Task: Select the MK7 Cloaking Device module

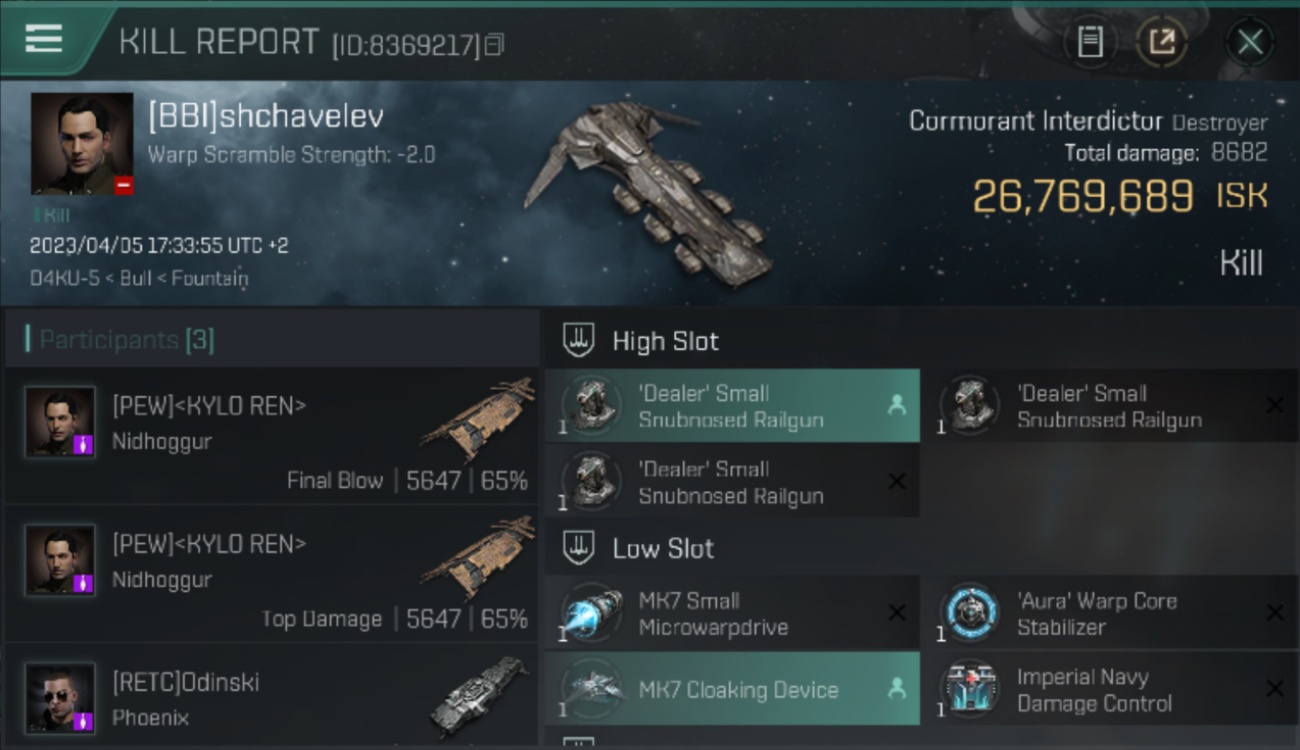Action: (732, 689)
